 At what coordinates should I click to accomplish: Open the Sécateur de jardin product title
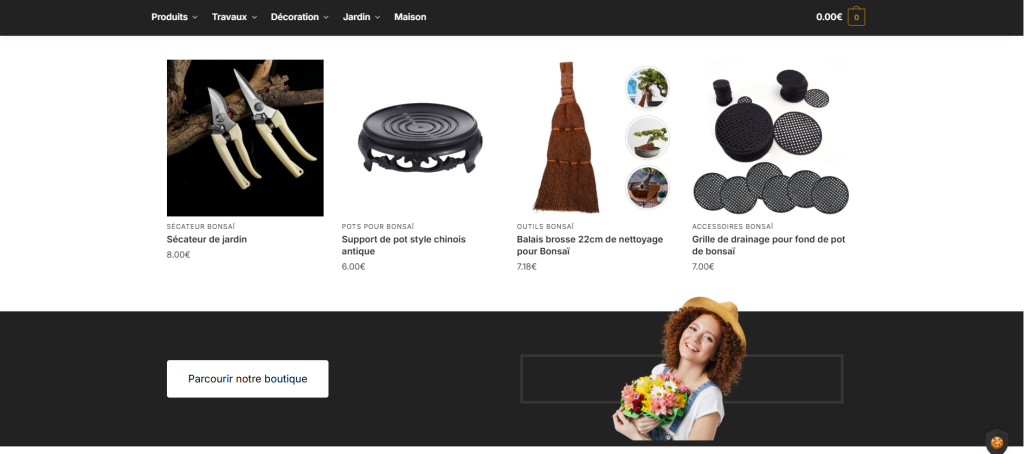(x=206, y=239)
